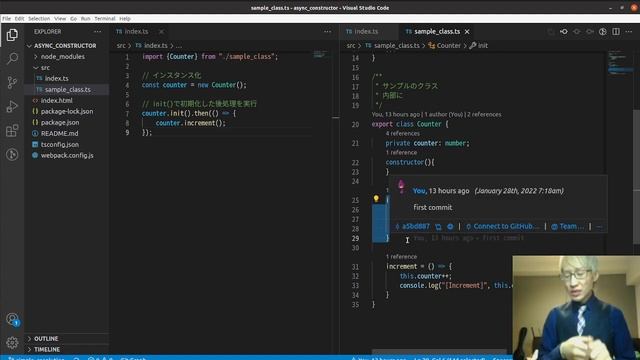Switch to left group index.ts tab
The image size is (640, 360).
(136, 31)
